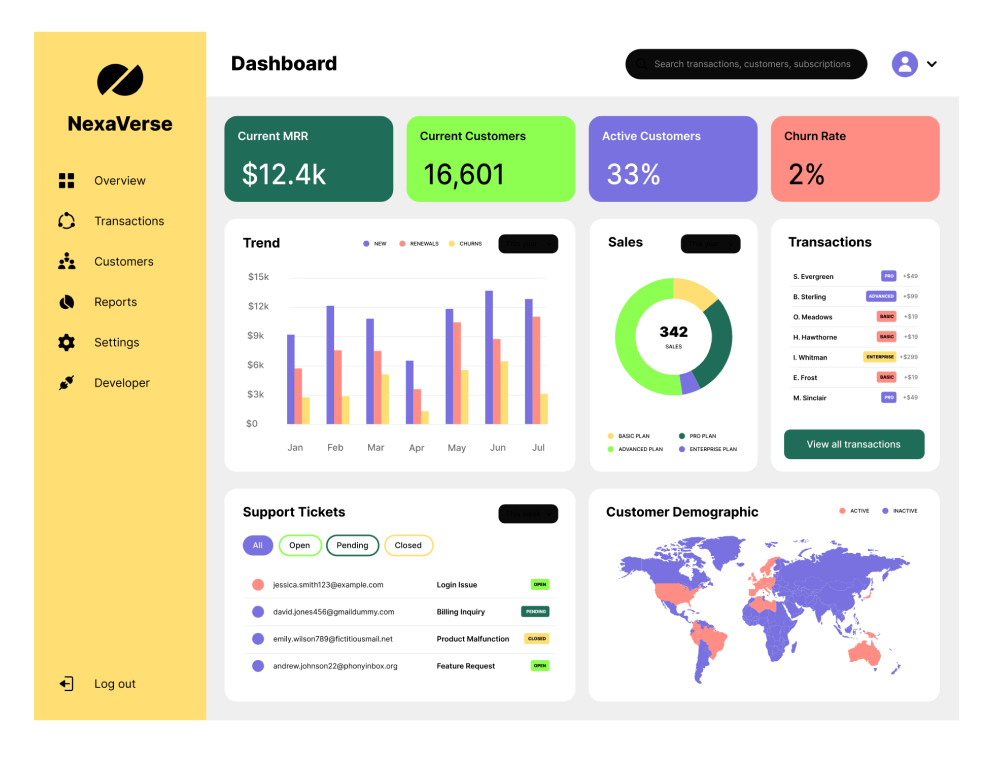
Task: Click the Reports pie chart icon
Action: coord(67,302)
